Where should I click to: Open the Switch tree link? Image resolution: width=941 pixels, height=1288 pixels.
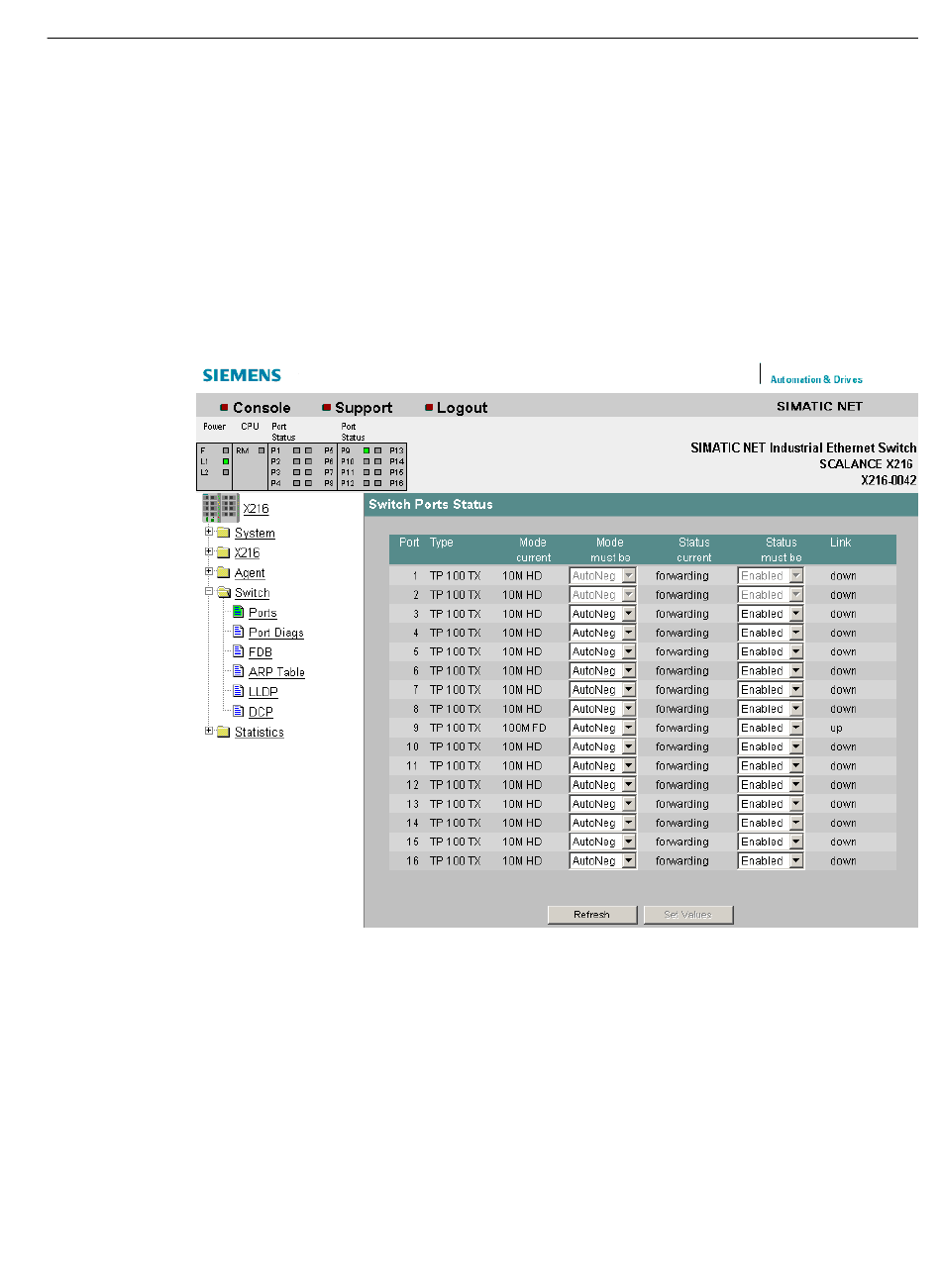(x=252, y=593)
